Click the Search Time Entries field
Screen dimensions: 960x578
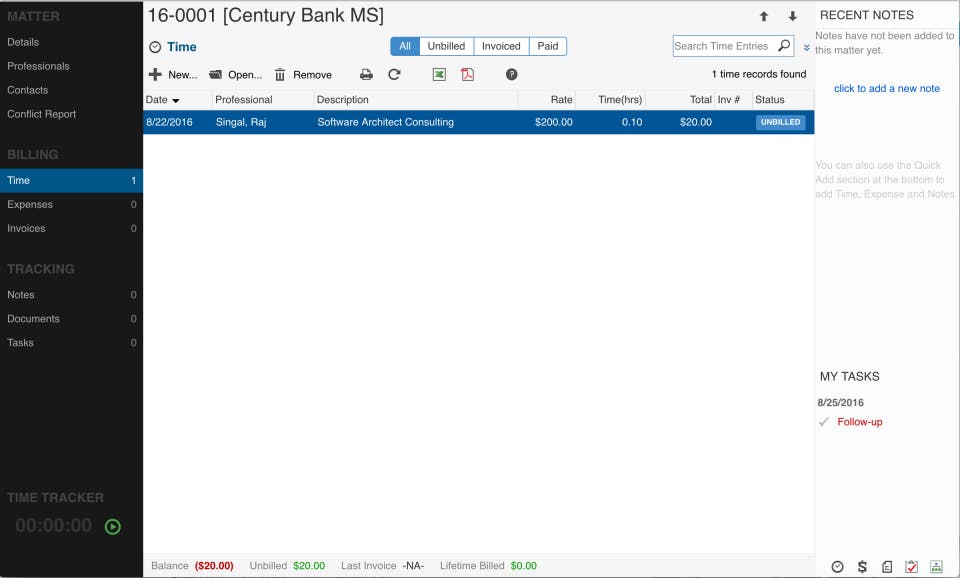pos(725,46)
